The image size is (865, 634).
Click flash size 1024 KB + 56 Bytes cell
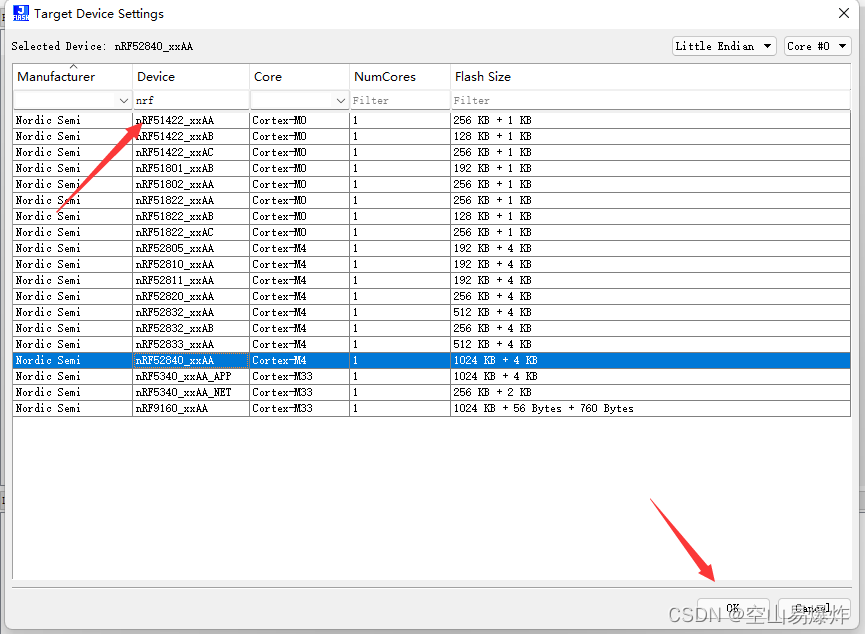(650, 408)
